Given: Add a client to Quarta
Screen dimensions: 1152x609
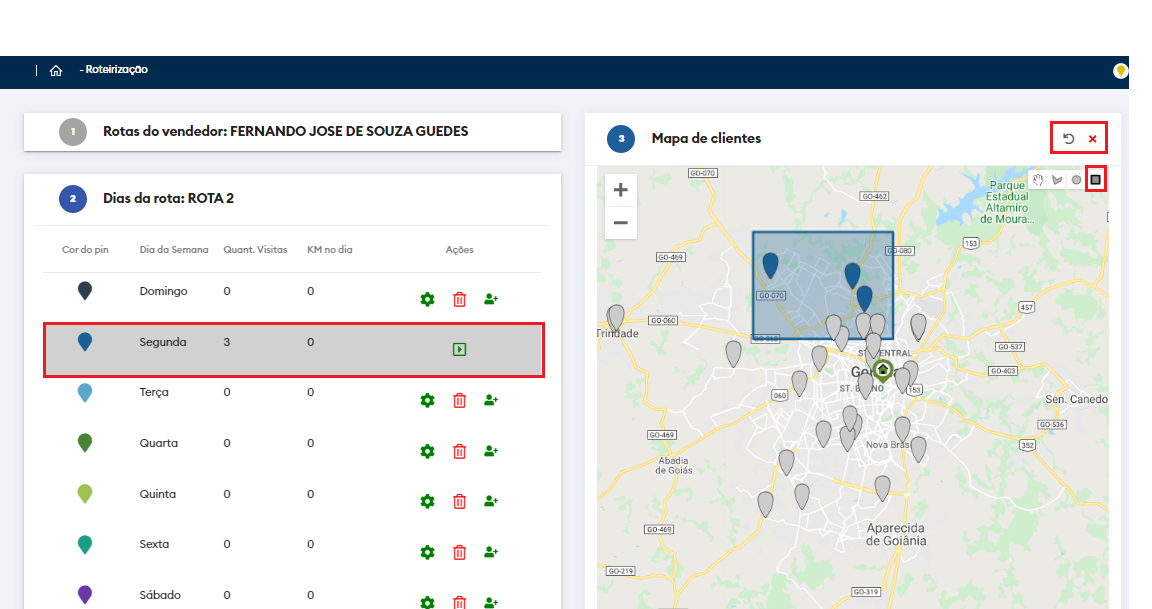Looking at the screenshot, I should (x=490, y=451).
